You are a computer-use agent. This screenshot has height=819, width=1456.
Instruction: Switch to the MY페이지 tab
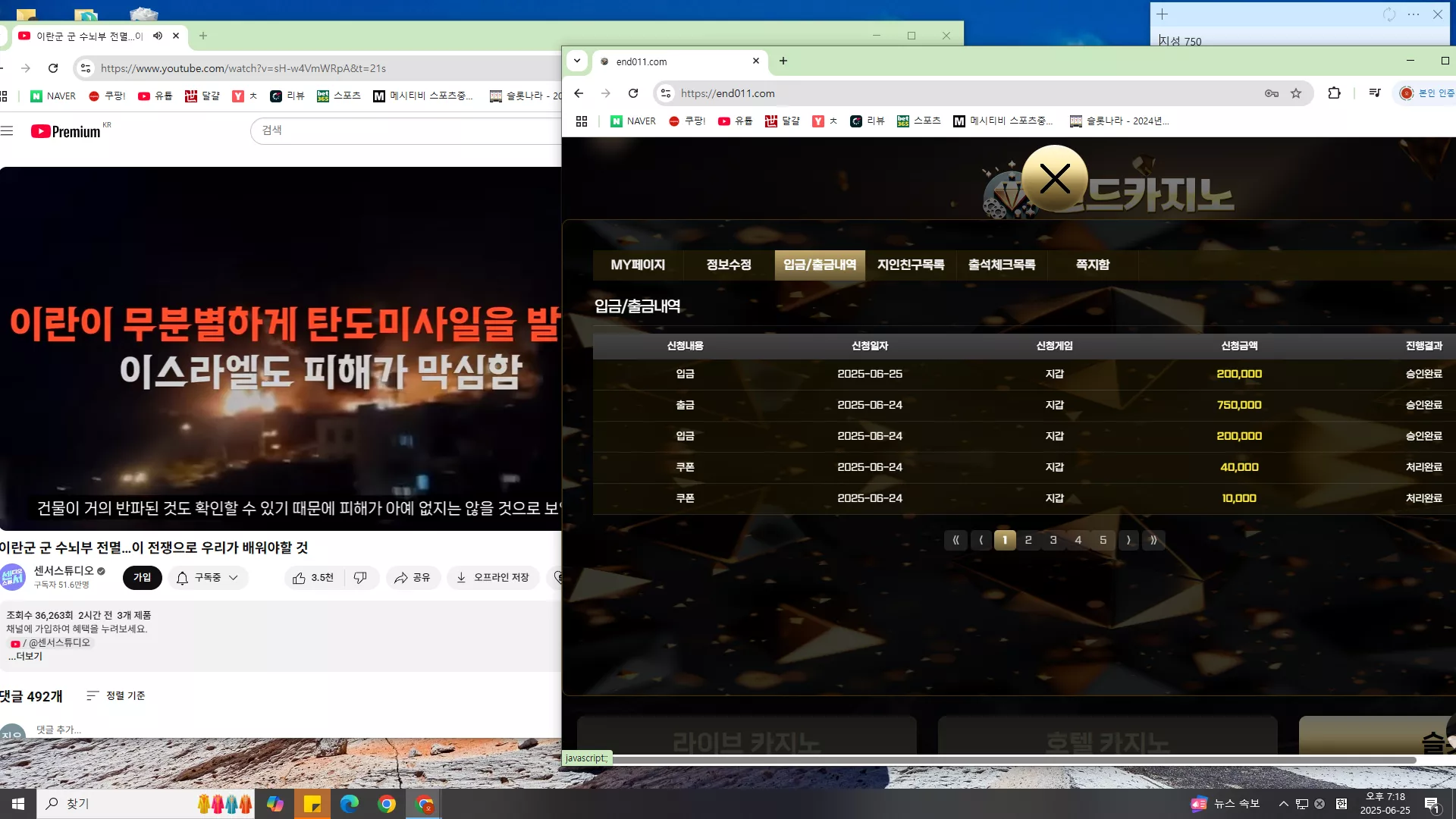point(638,265)
